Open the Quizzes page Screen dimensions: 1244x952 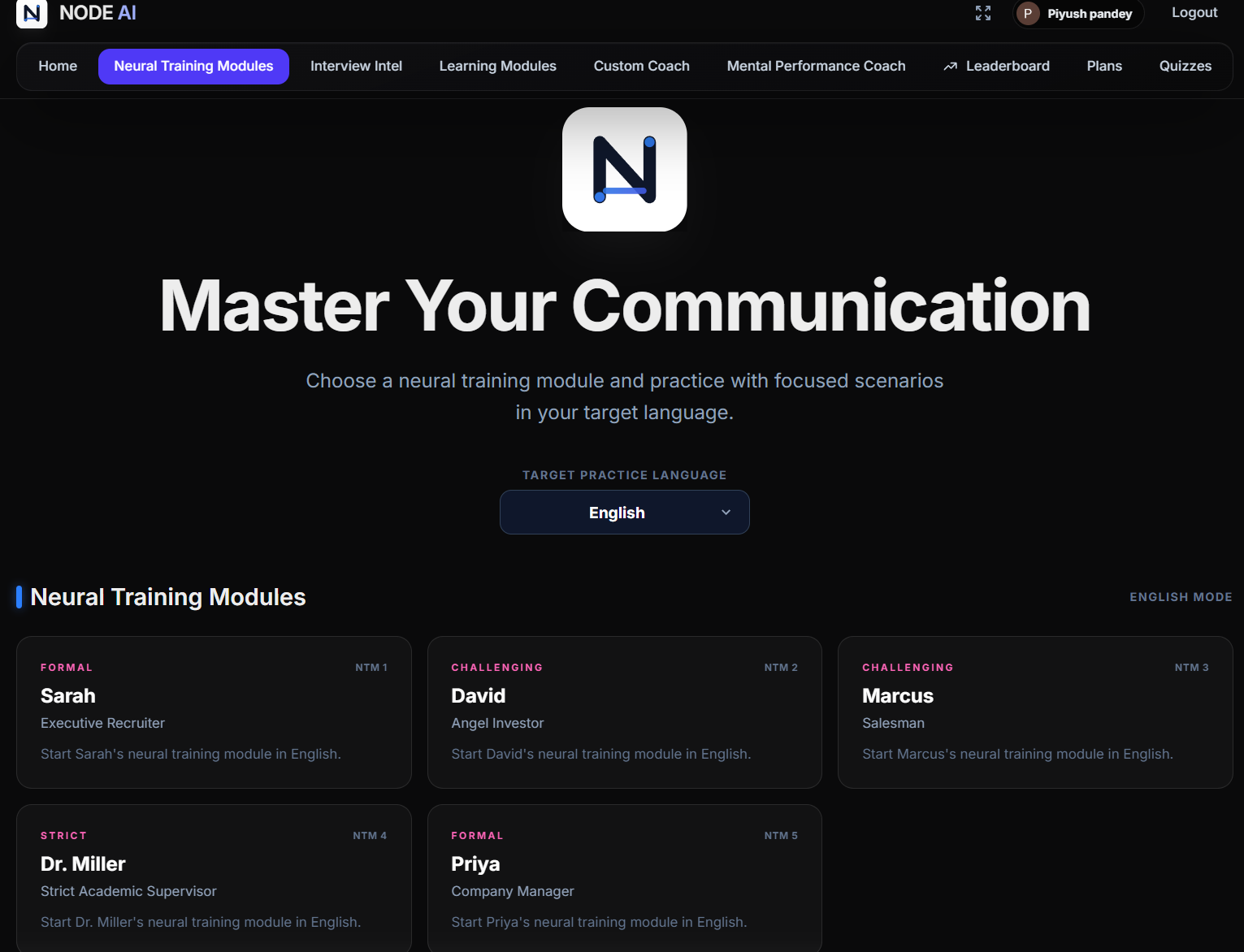coord(1185,66)
